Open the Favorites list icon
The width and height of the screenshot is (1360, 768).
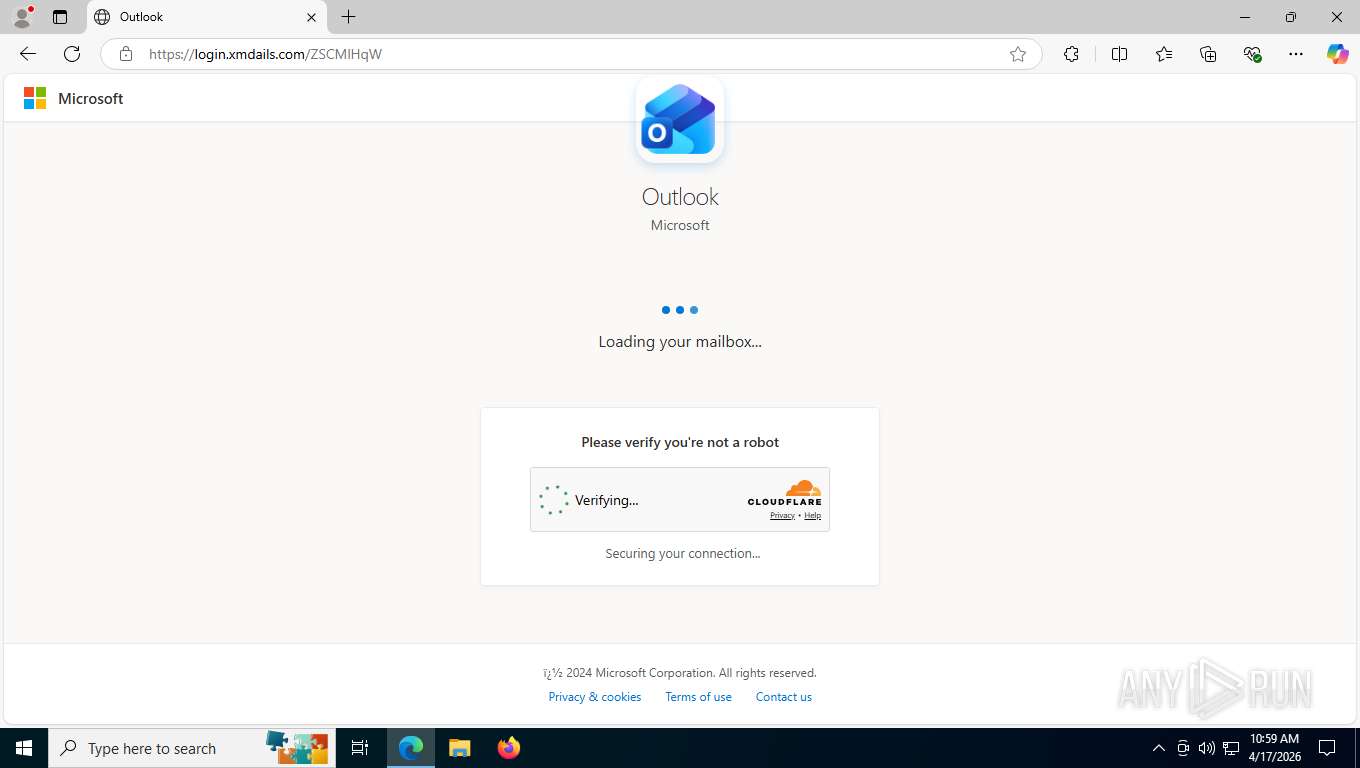coord(1164,54)
